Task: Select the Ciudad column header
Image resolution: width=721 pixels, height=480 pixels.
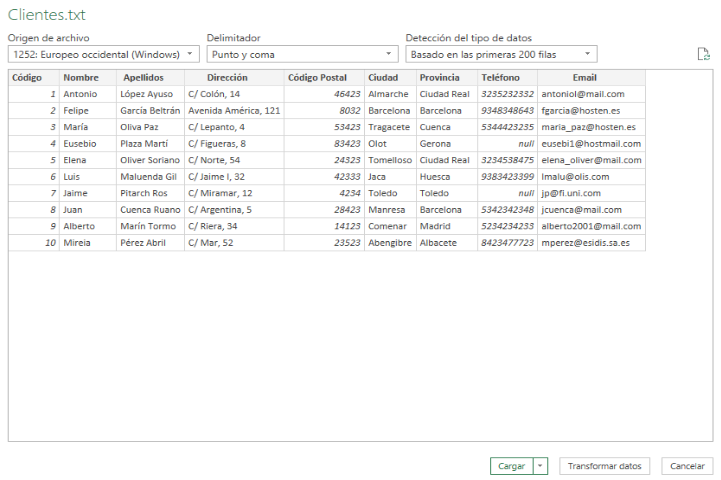Action: point(390,78)
